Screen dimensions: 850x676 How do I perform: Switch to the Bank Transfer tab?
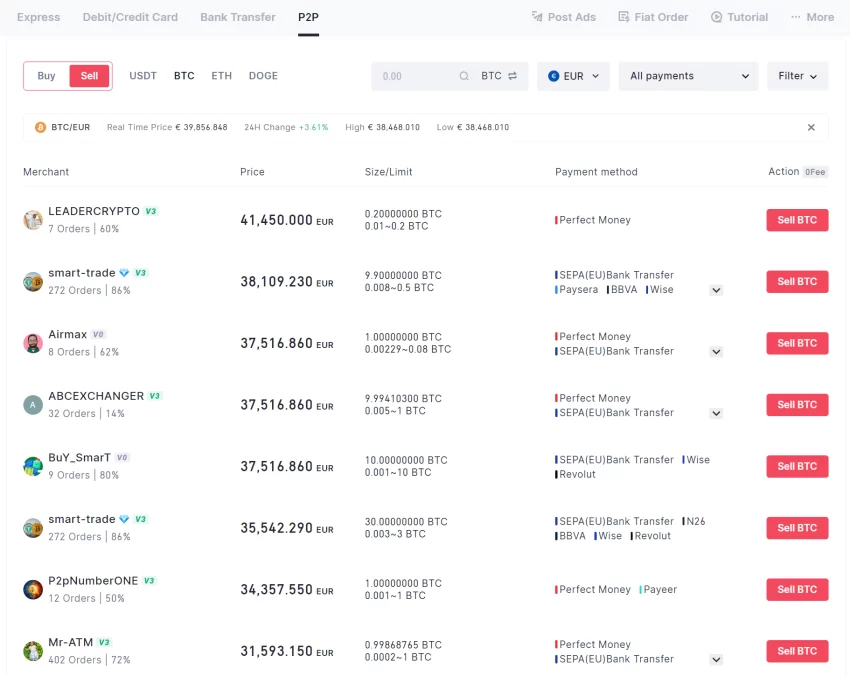(x=238, y=17)
